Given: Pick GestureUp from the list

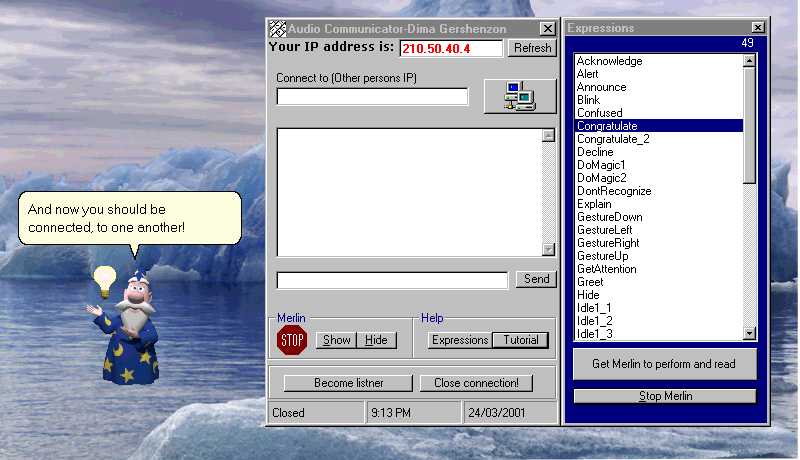Looking at the screenshot, I should click(659, 256).
